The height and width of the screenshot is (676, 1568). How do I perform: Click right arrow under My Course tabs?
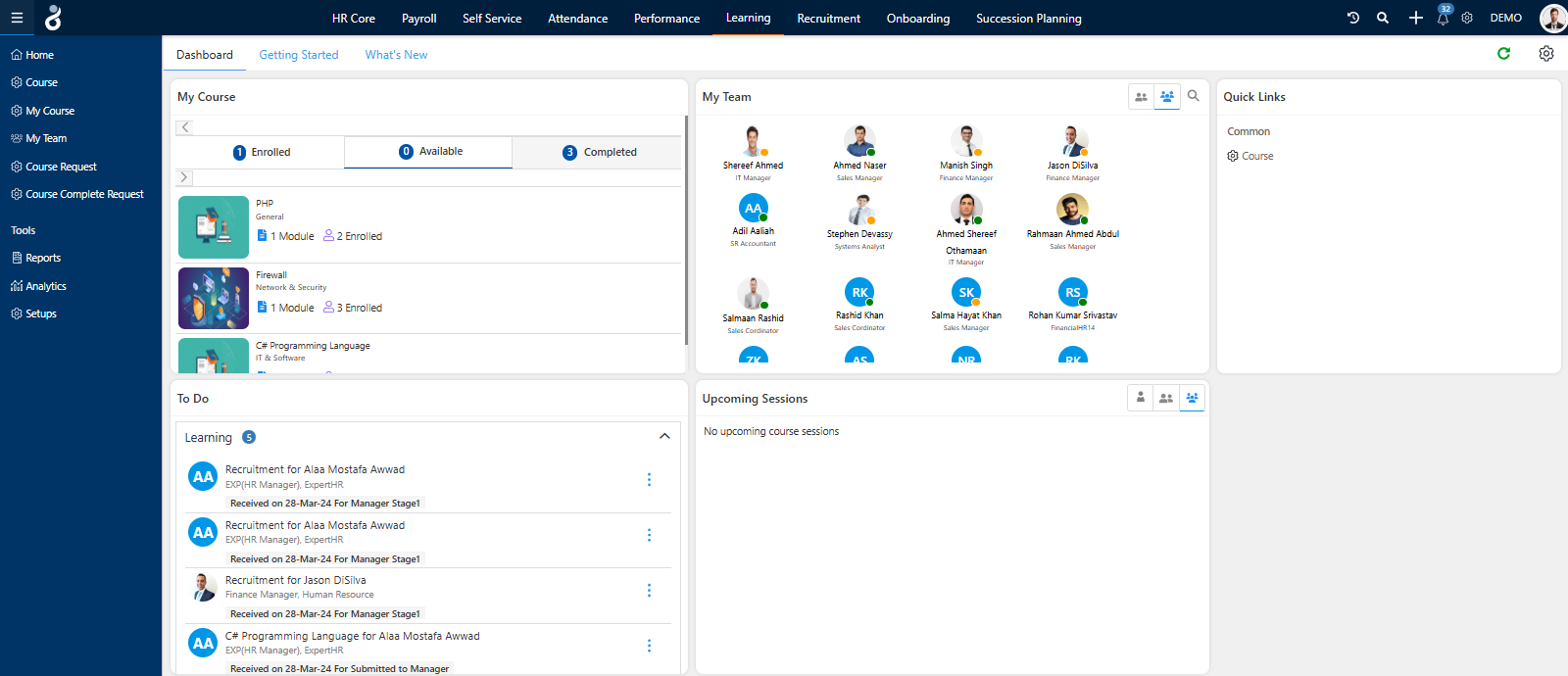click(x=184, y=177)
